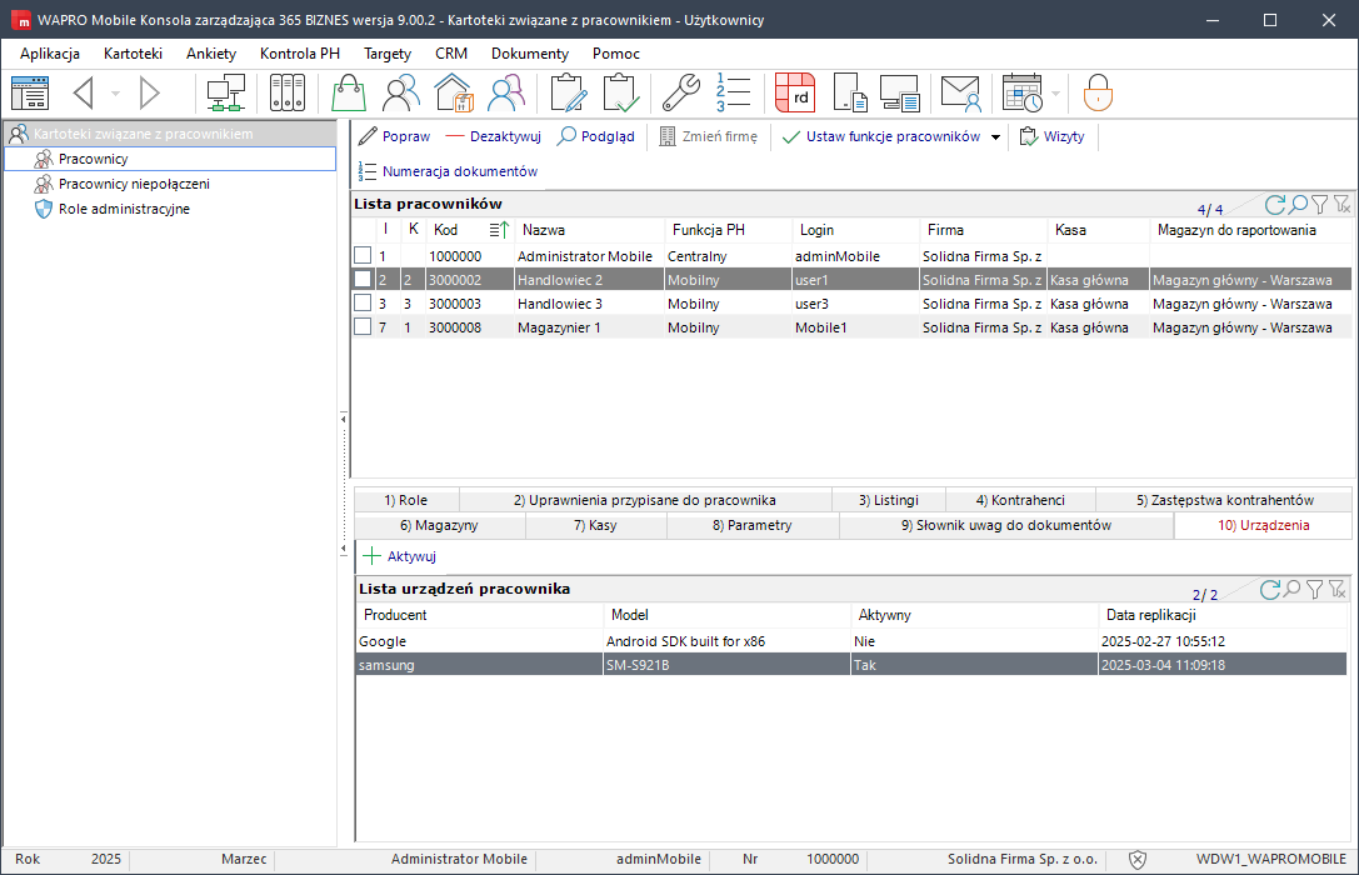Image resolution: width=1359 pixels, height=875 pixels.
Task: Collapse the left panel with upper splitter arrow
Action: [x=343, y=420]
